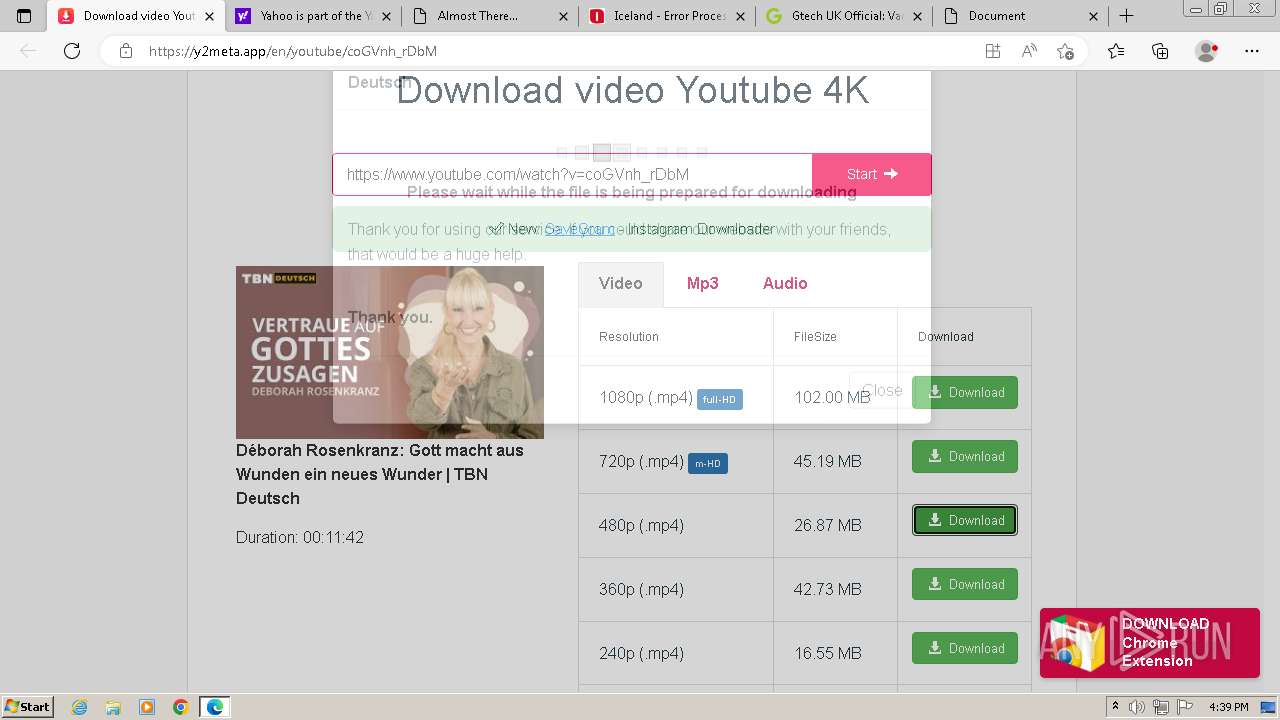Add this page to favorites with the star-plus icon
The width and height of the screenshot is (1280, 720).
1066,51
